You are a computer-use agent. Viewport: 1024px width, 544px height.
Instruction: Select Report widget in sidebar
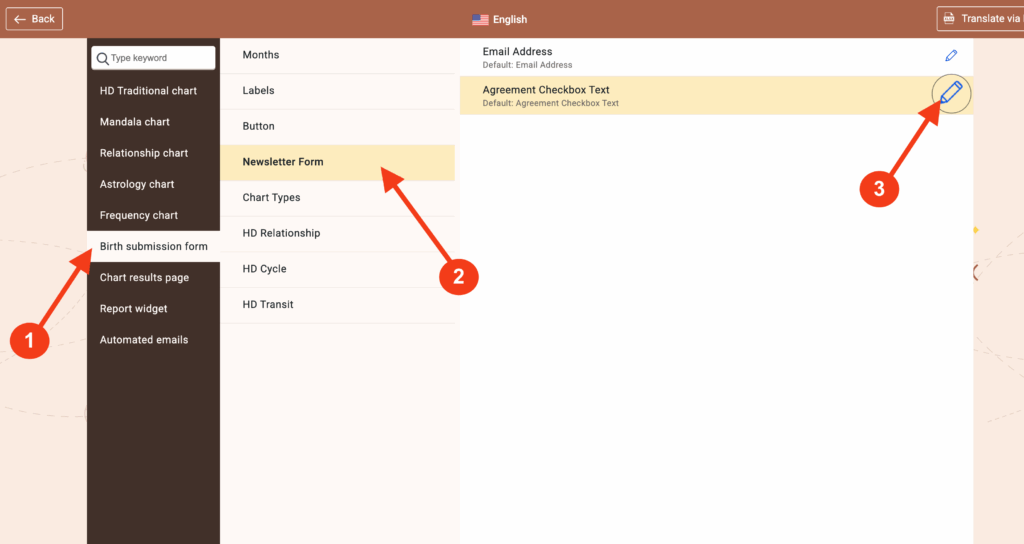[x=134, y=308]
